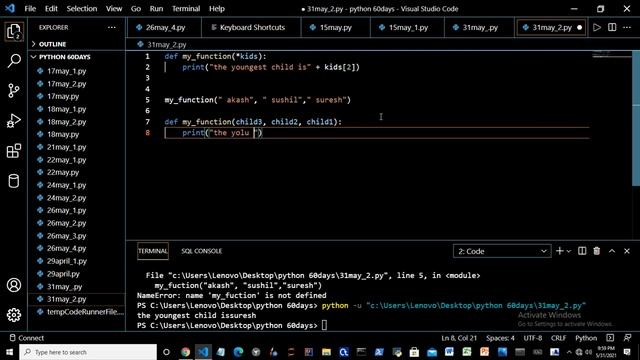
Task: Open the Manage settings gear icon
Action: [x=14, y=315]
